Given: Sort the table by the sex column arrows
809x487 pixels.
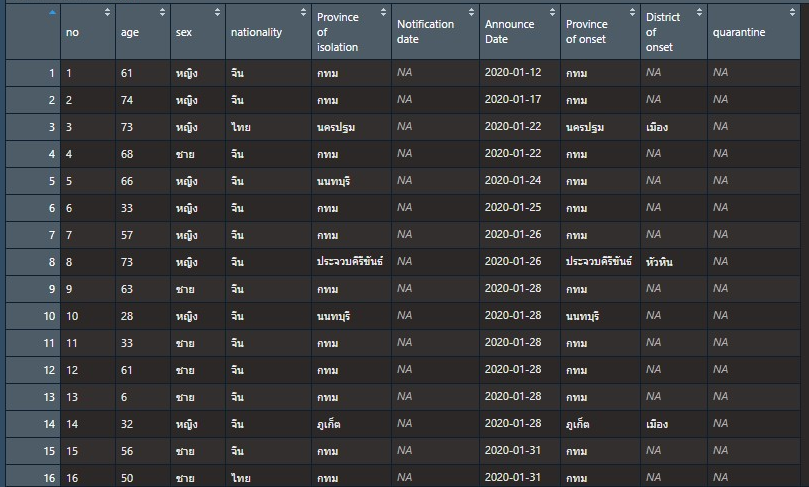Looking at the screenshot, I should 217,13.
